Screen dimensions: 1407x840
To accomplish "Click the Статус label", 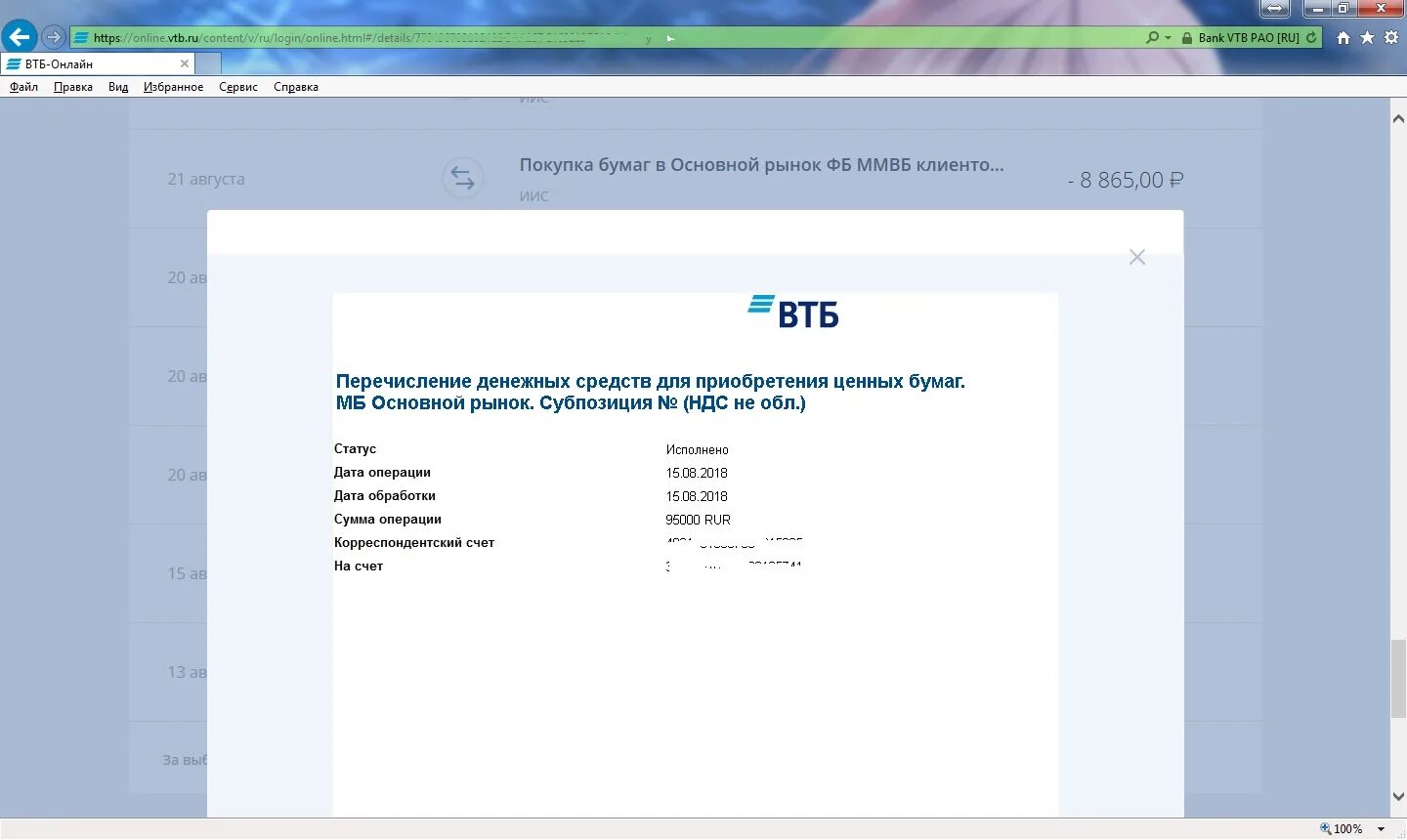I will [355, 448].
